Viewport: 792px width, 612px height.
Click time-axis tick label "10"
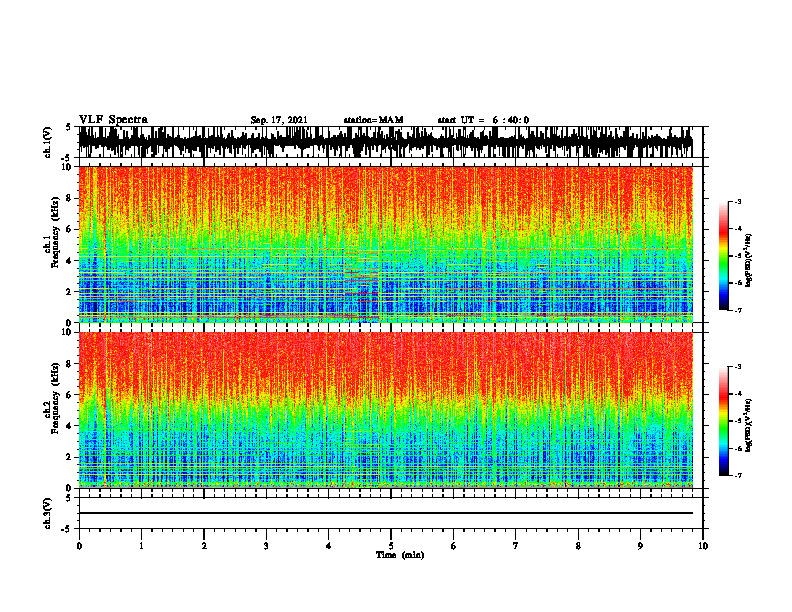coord(703,546)
